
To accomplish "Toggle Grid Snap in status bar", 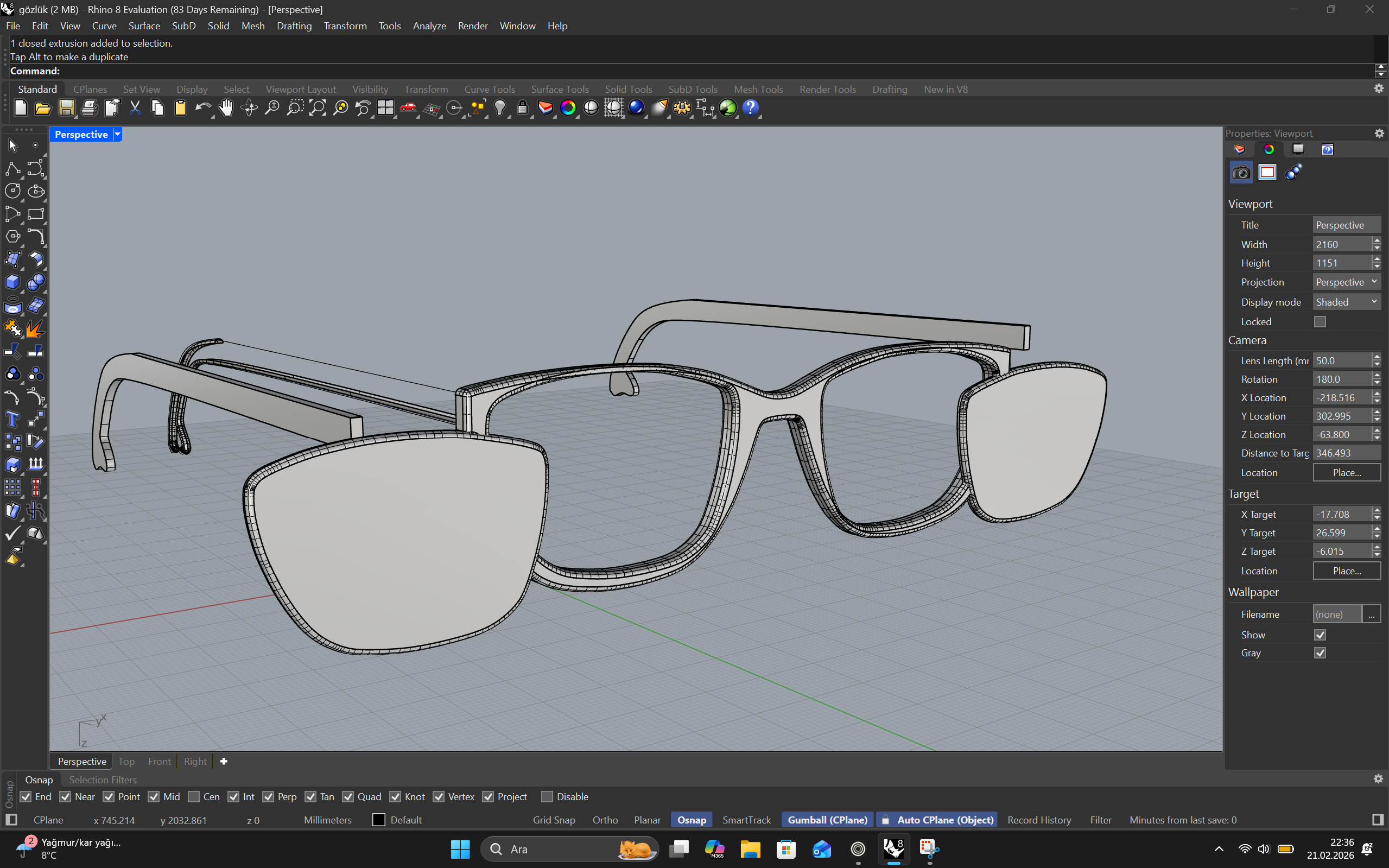I will point(553,820).
